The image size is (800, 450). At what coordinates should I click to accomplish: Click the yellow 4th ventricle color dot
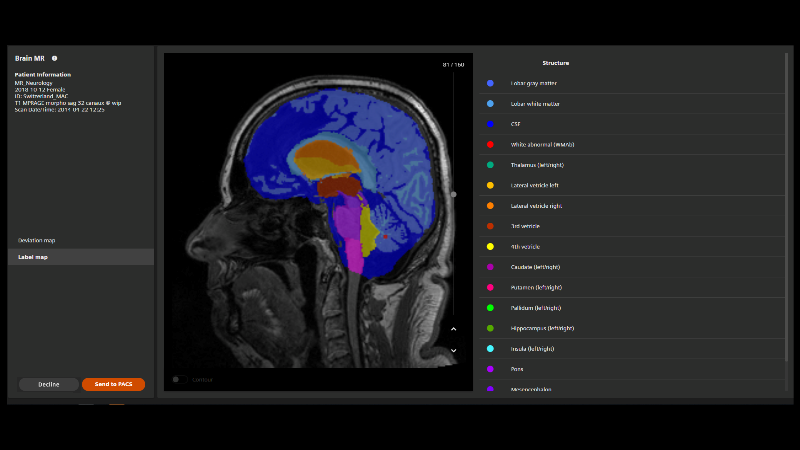tap(490, 246)
